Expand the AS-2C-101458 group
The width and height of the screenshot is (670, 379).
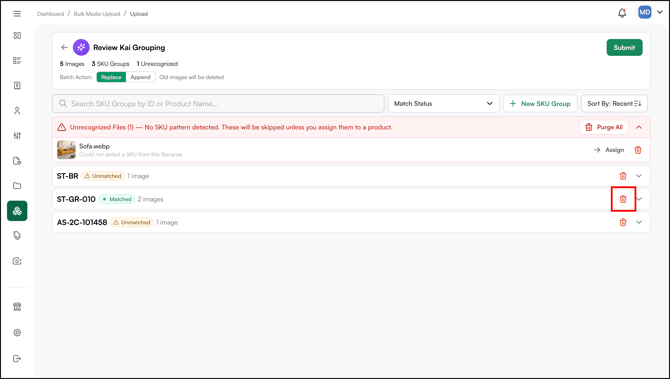tap(639, 222)
